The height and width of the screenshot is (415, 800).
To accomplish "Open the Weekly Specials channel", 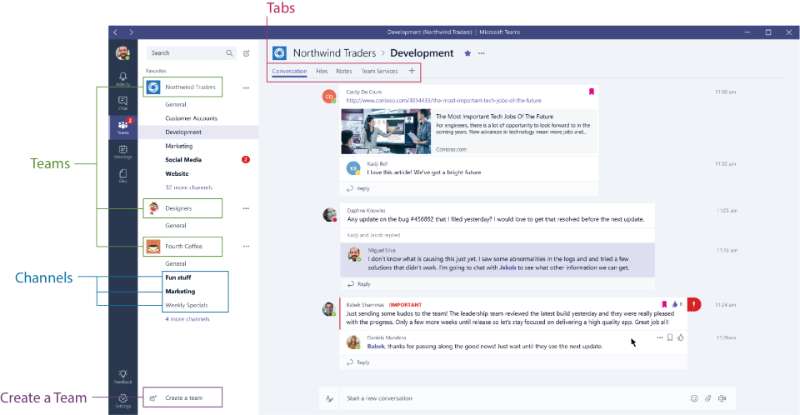I will coord(186,305).
